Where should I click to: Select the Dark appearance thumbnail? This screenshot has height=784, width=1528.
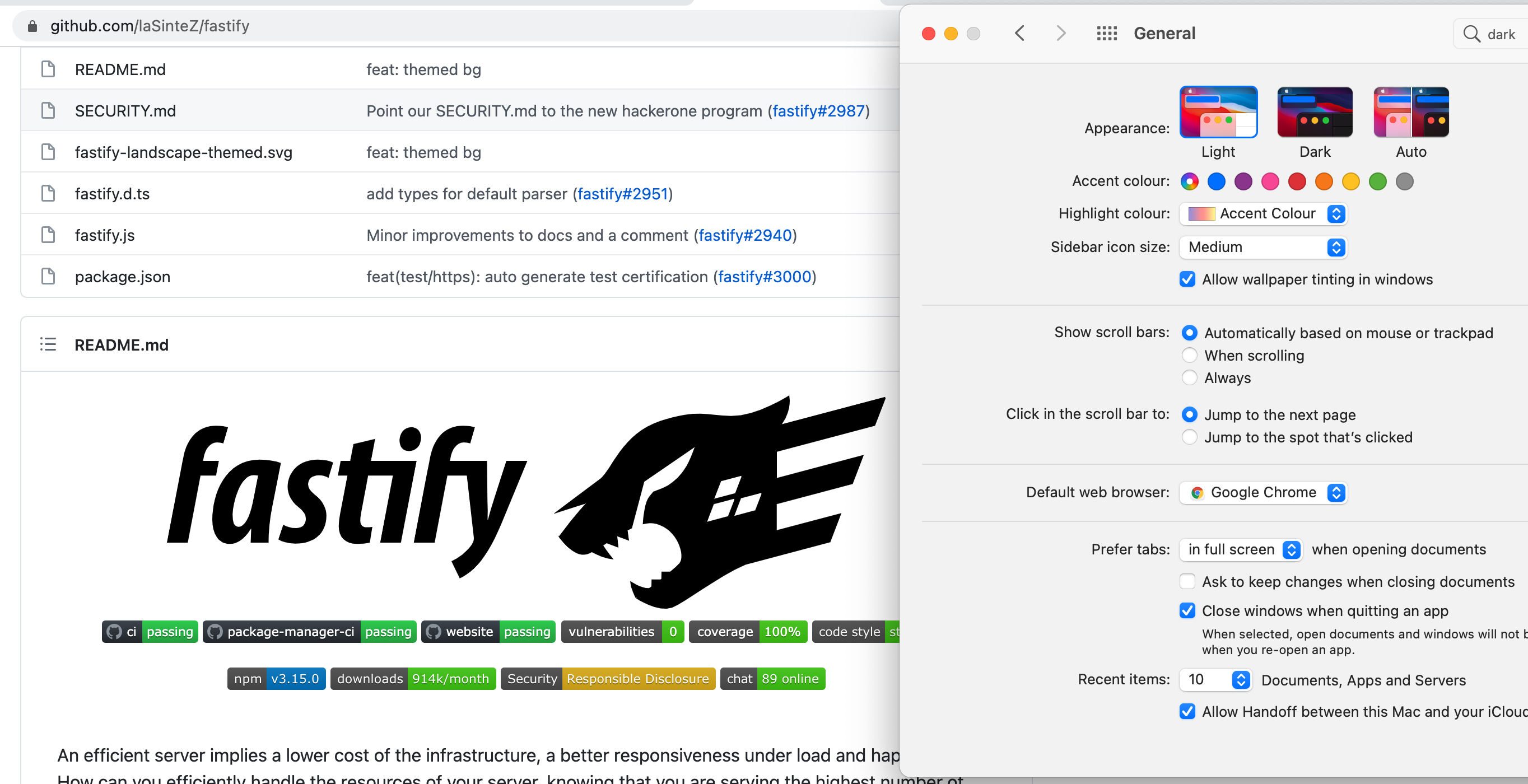(1314, 111)
